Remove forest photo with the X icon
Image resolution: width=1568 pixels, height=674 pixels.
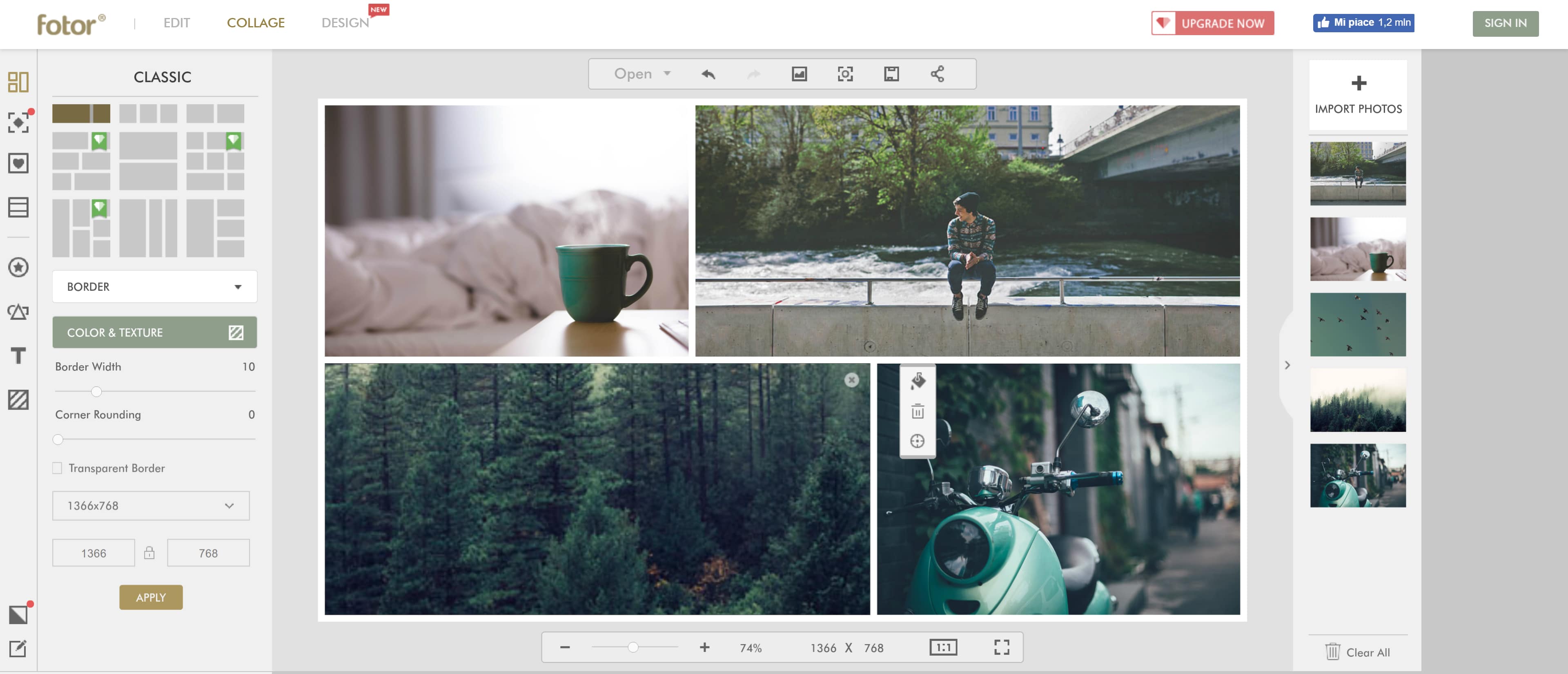[x=851, y=380]
